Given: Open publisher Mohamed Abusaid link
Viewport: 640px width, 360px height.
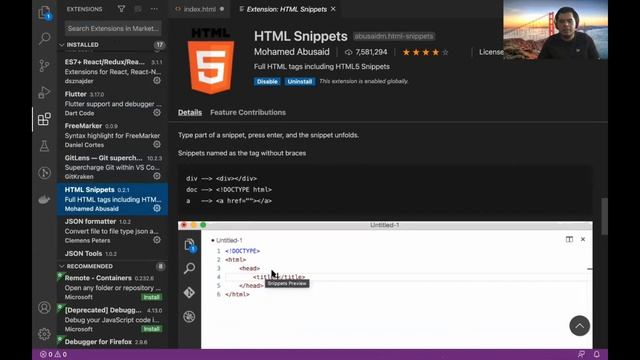Looking at the screenshot, I should [291, 52].
